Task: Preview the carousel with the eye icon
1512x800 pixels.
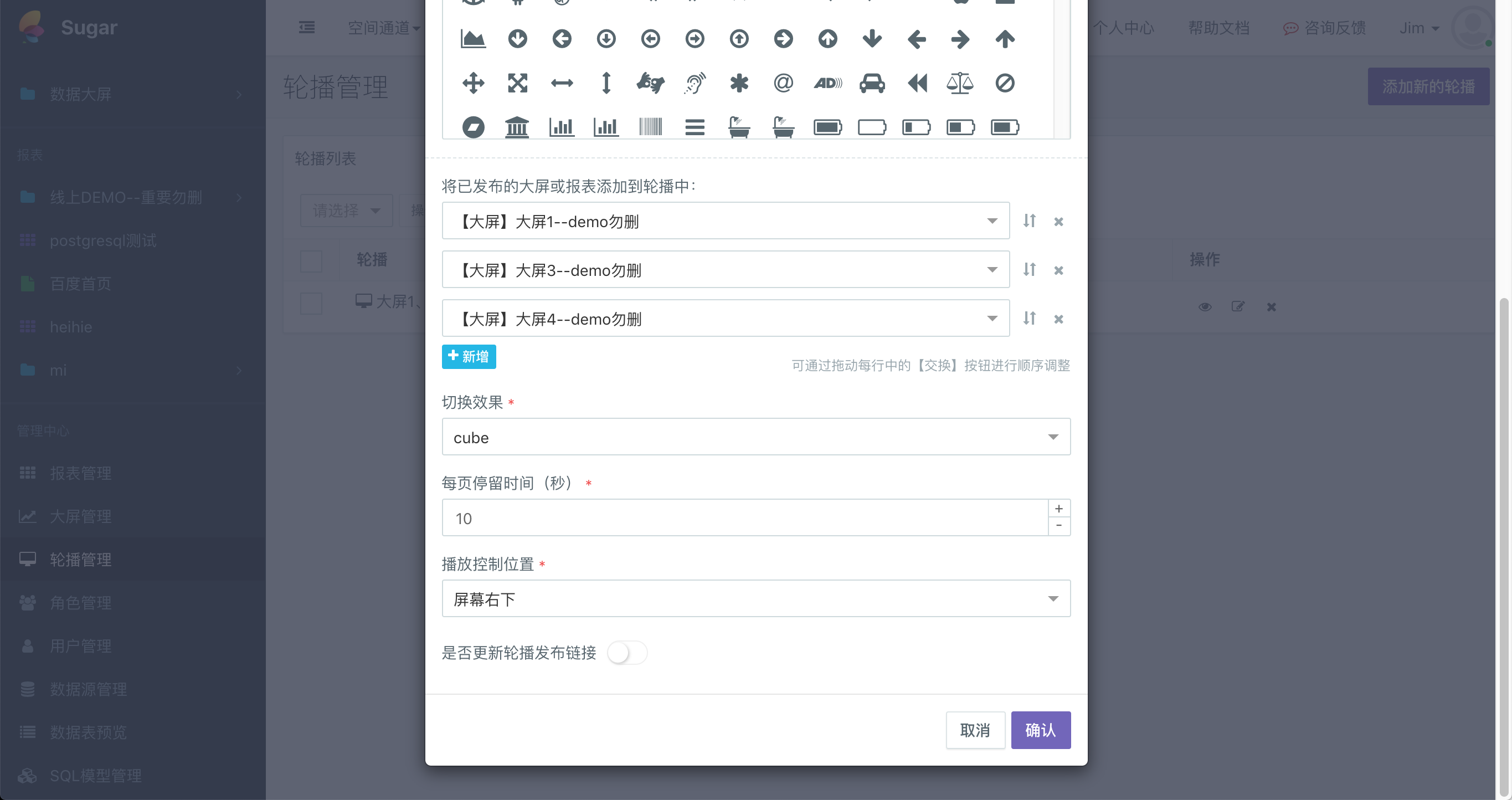Action: coord(1205,306)
